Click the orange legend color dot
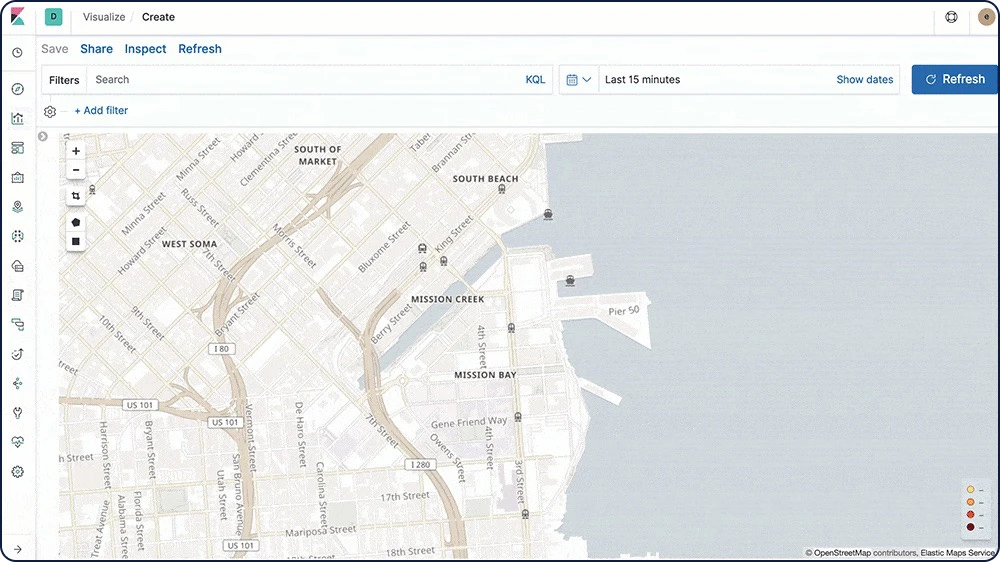 click(971, 503)
